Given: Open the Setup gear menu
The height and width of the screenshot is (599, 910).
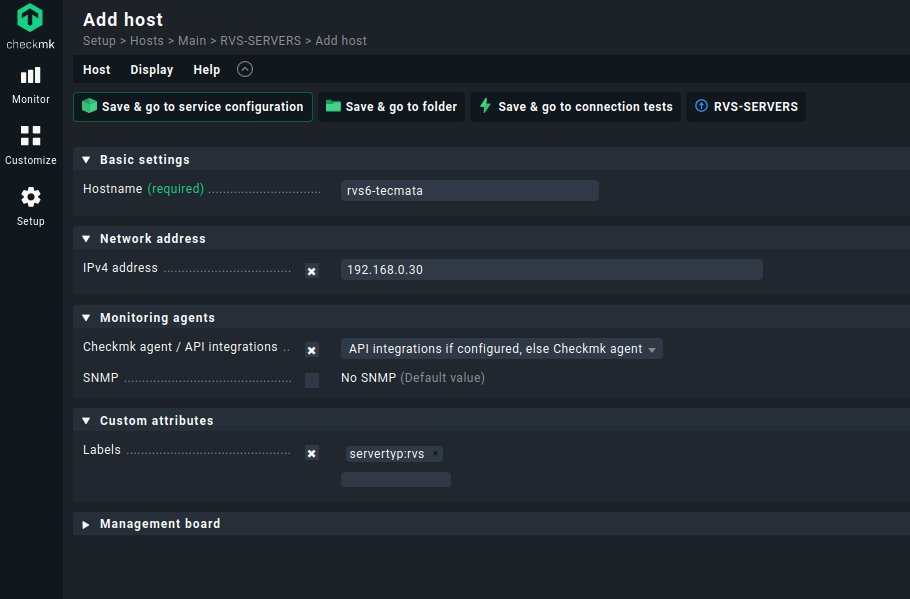Looking at the screenshot, I should 31,206.
